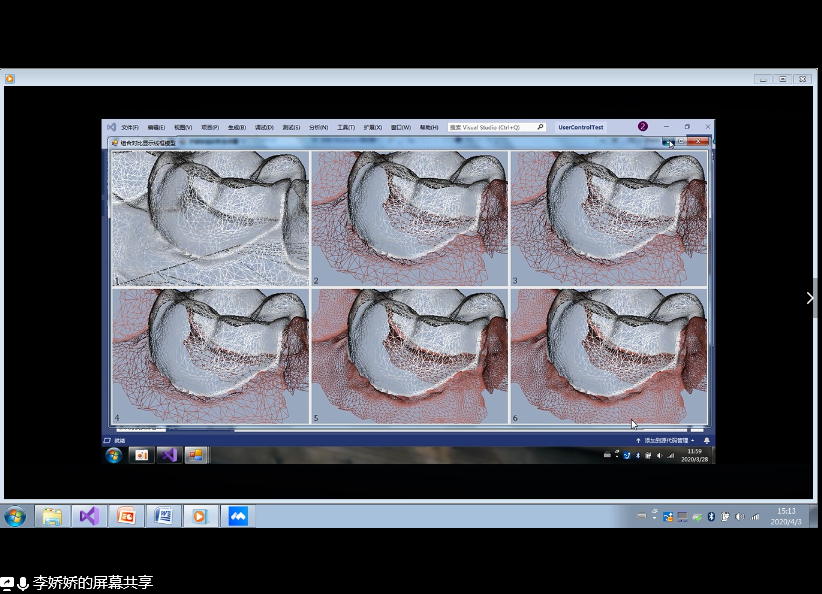Open the Word icon in the outer taskbar

tap(163, 516)
